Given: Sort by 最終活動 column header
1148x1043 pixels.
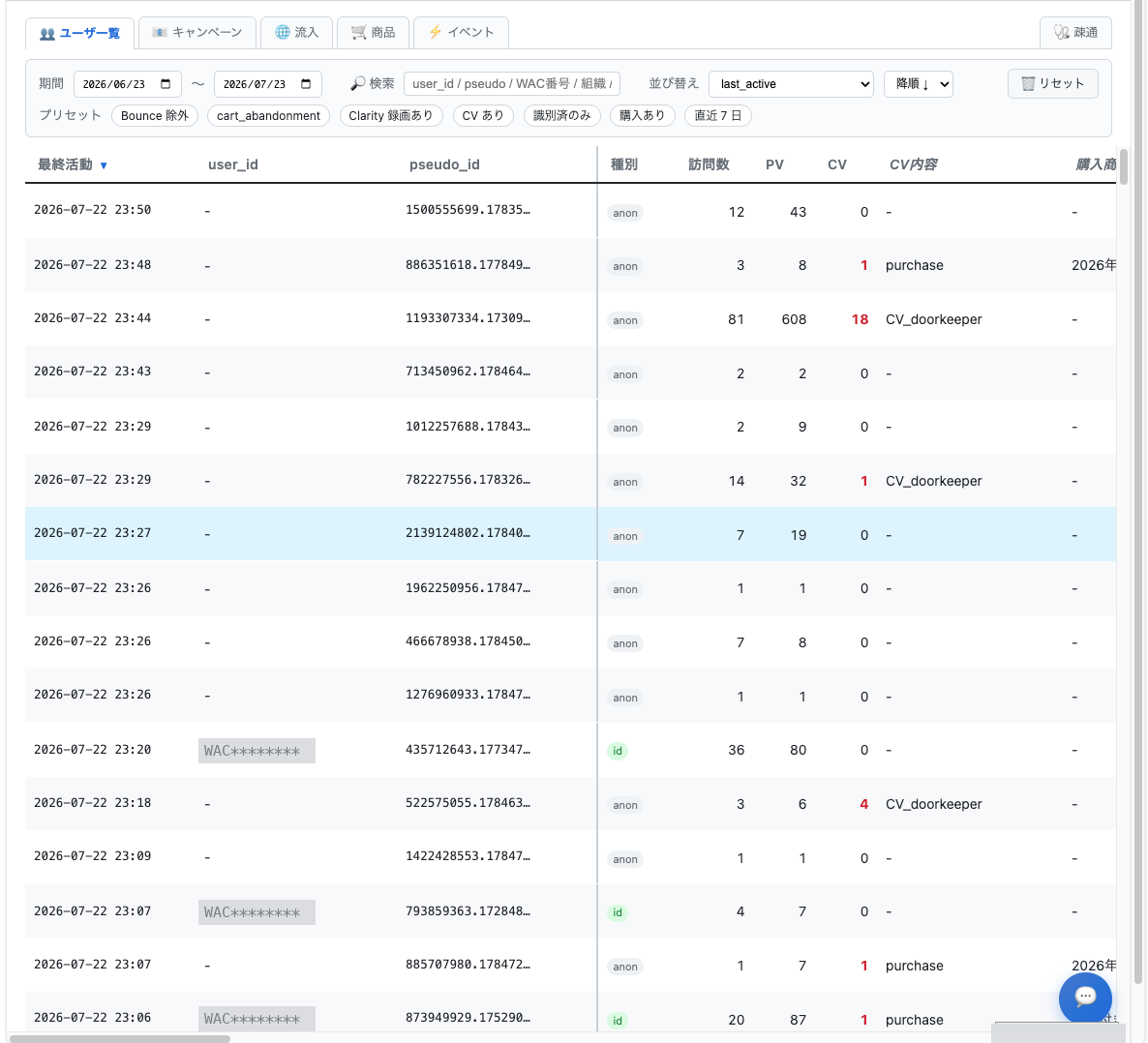Looking at the screenshot, I should 73,164.
